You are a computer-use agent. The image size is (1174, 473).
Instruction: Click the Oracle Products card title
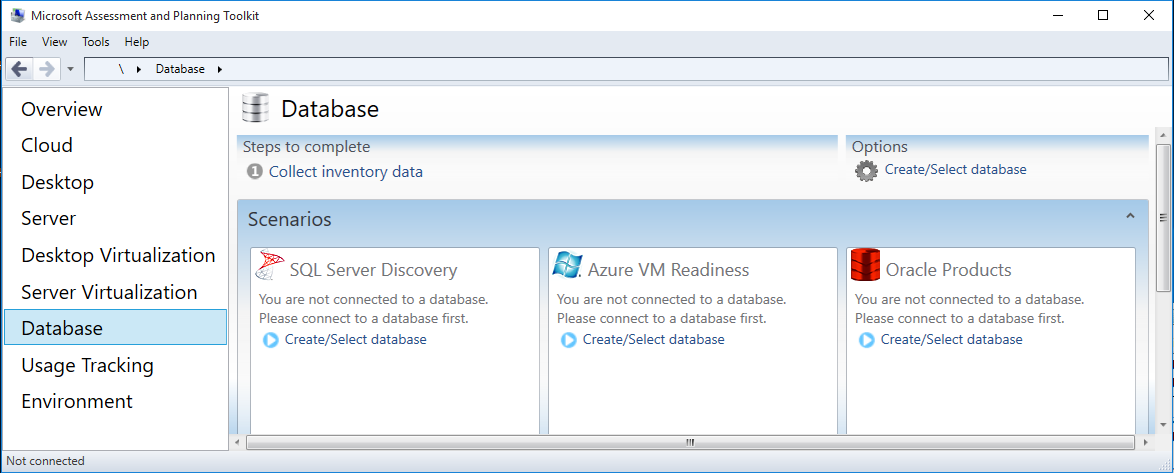pyautogui.click(x=949, y=269)
